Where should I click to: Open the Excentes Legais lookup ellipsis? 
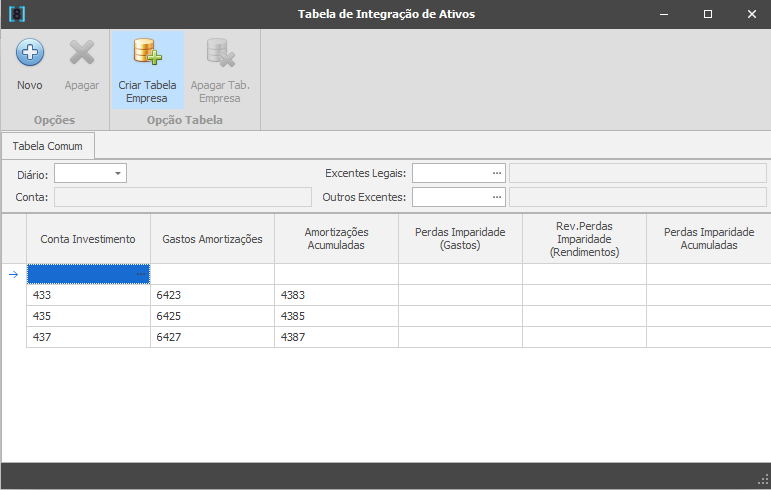[x=496, y=174]
